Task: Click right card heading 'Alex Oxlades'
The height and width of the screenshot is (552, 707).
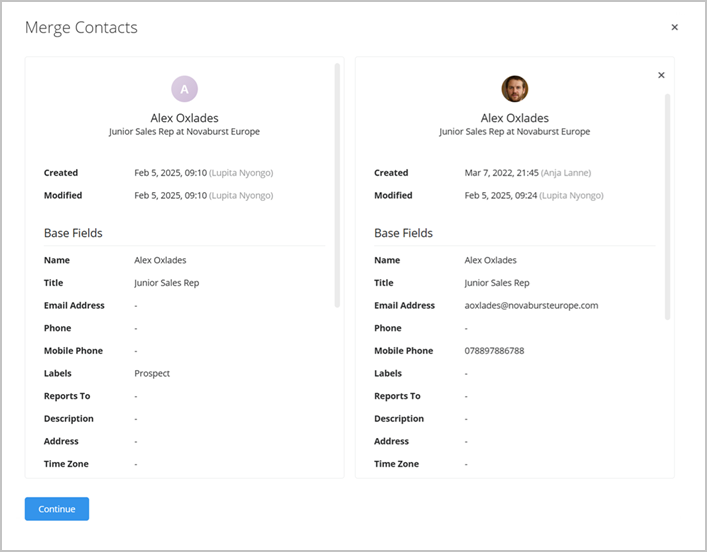Action: coord(514,118)
